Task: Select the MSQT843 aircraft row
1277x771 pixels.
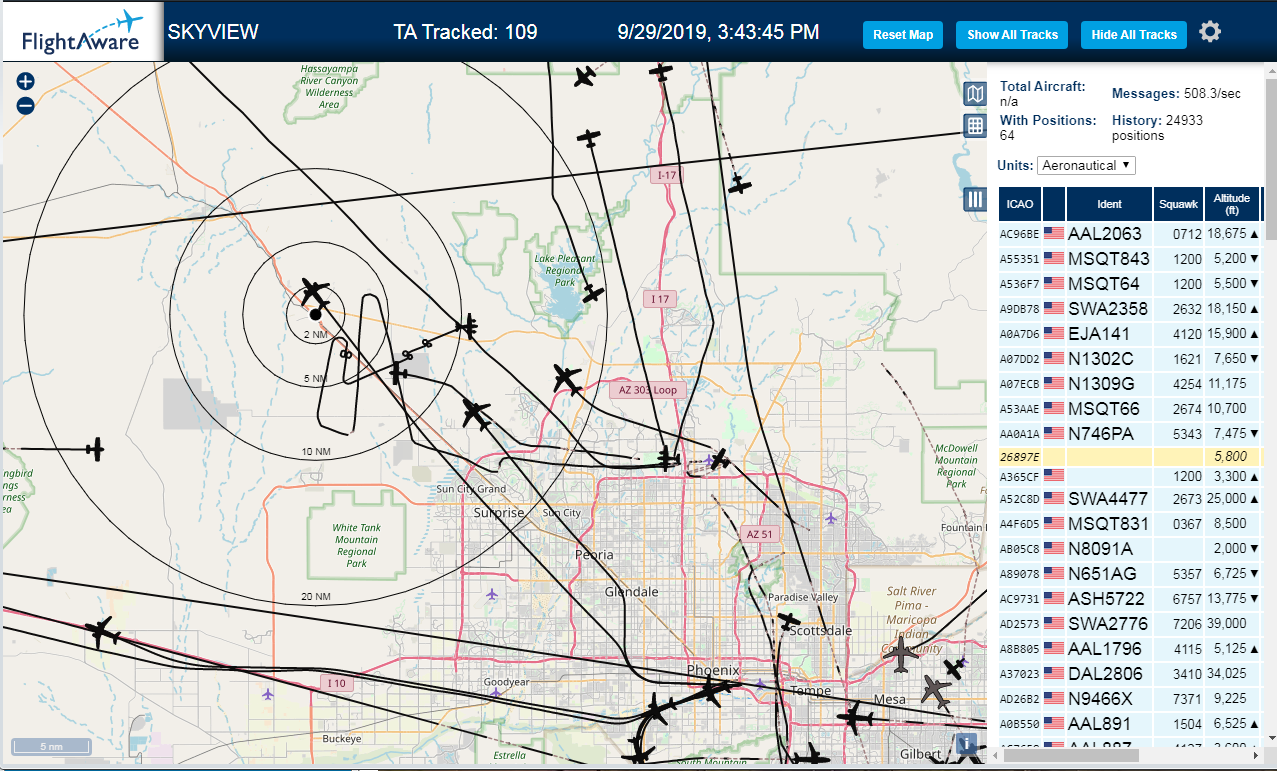Action: tap(1130, 259)
